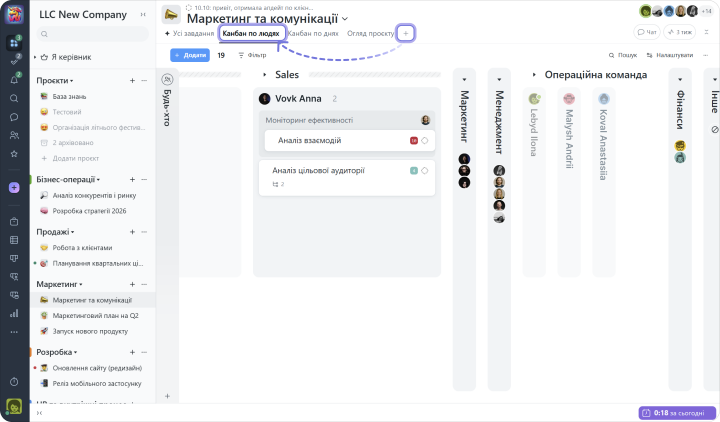The width and height of the screenshot is (720, 422).
Task: Switch to the Усі завдання tab
Action: 190,33
